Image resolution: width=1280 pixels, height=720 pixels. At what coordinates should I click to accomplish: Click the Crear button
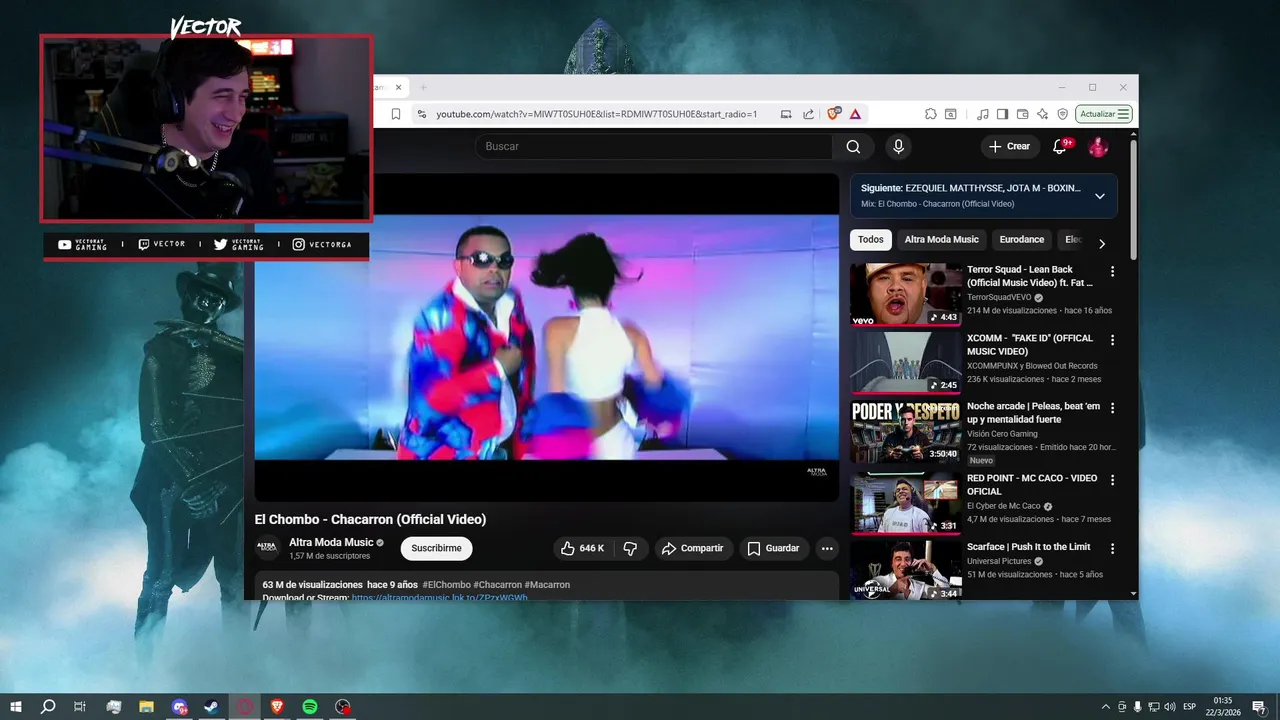point(1009,146)
